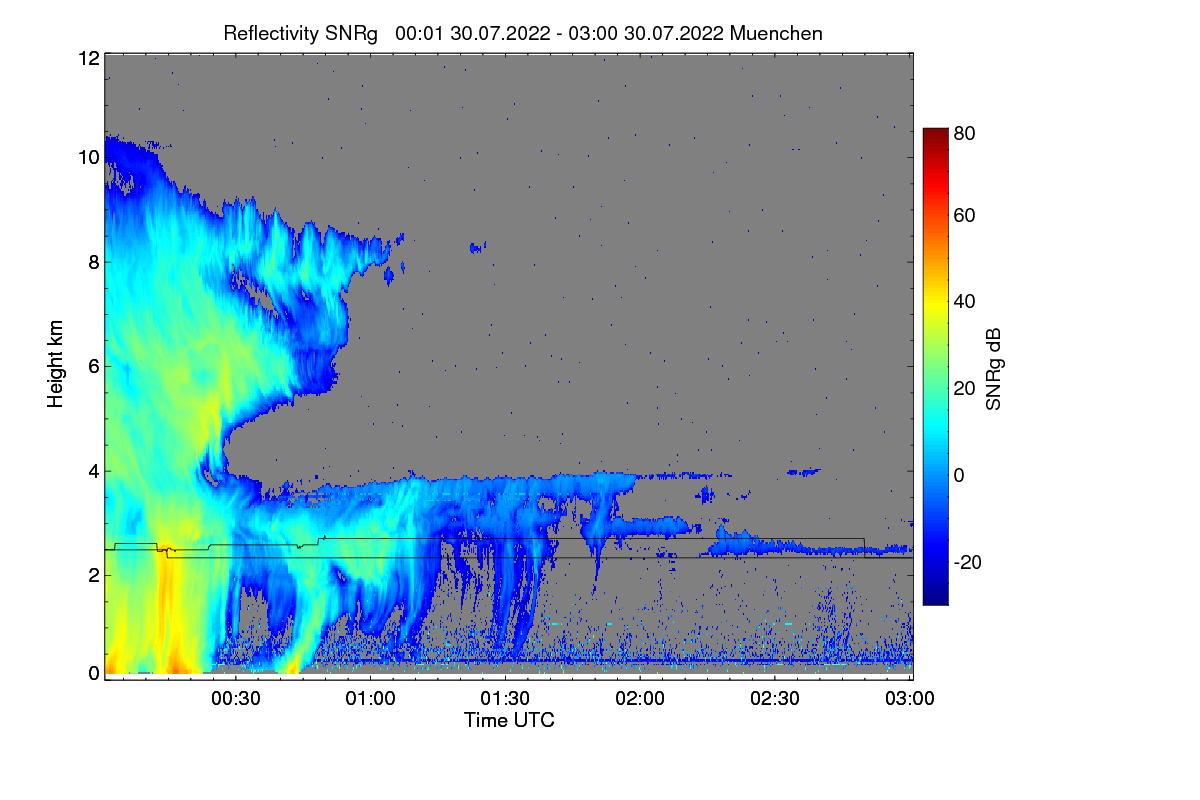Click the 00:30 time tick label
Screen dimensions: 1200x800
236,698
